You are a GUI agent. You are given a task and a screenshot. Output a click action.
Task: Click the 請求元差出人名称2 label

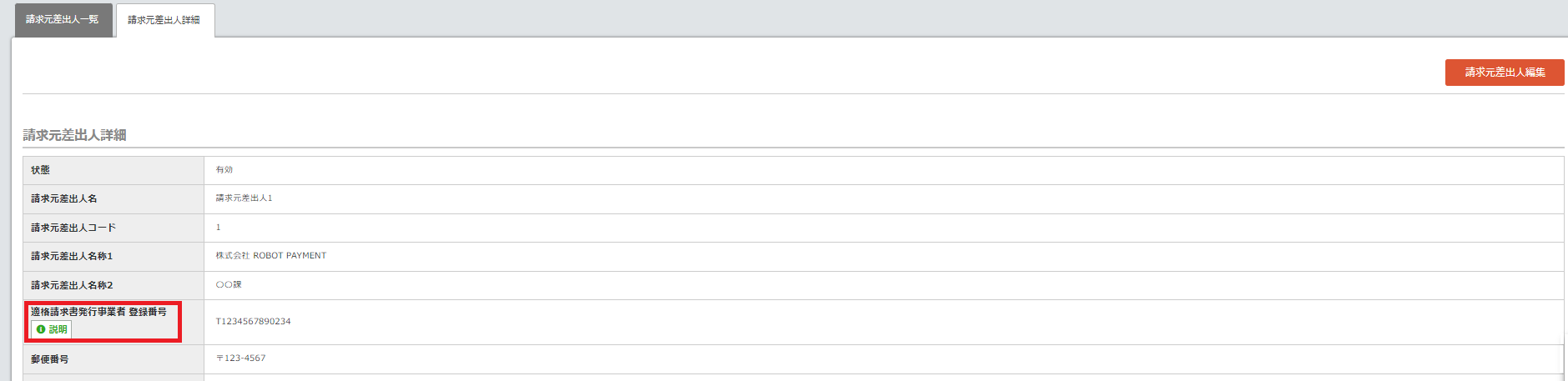coord(72,285)
